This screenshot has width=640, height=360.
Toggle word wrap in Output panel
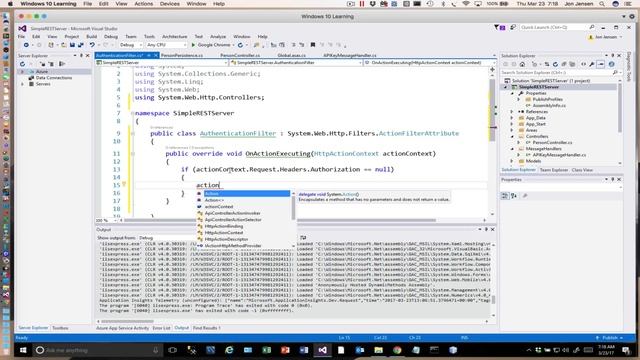click(303, 238)
